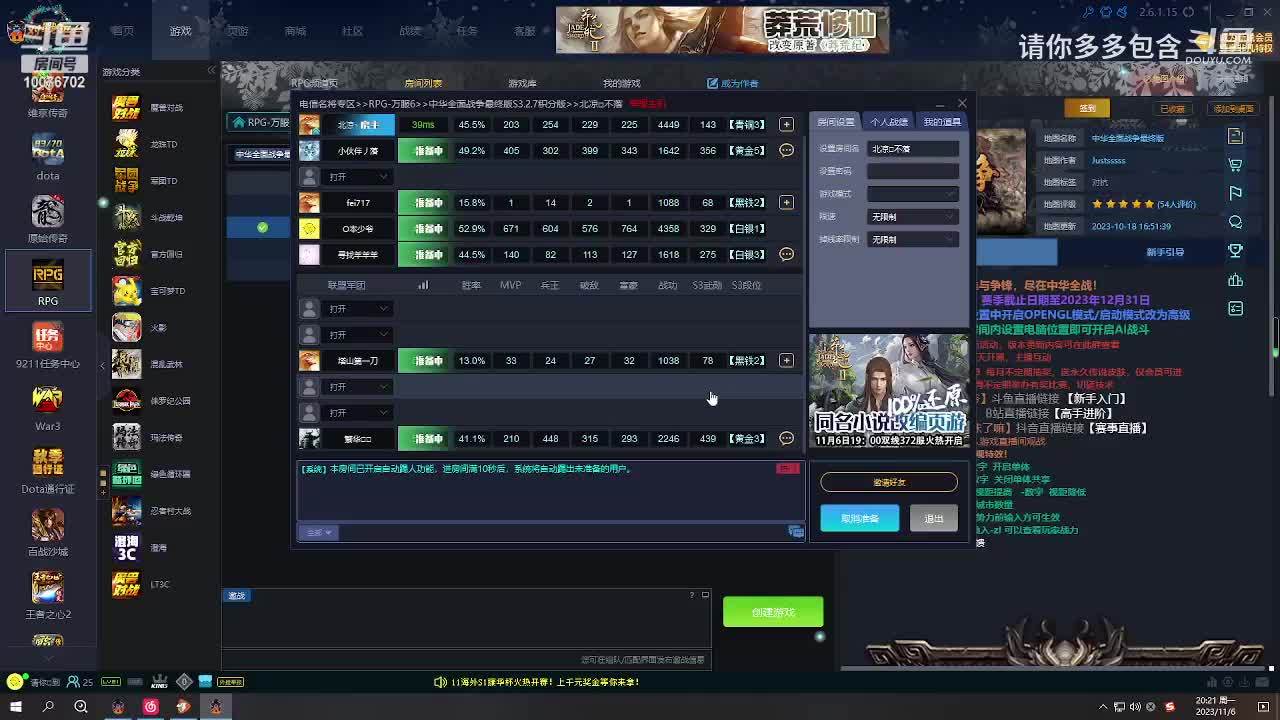1280x720 pixels.
Task: Click the 成为作者 link
Action: 733,84
